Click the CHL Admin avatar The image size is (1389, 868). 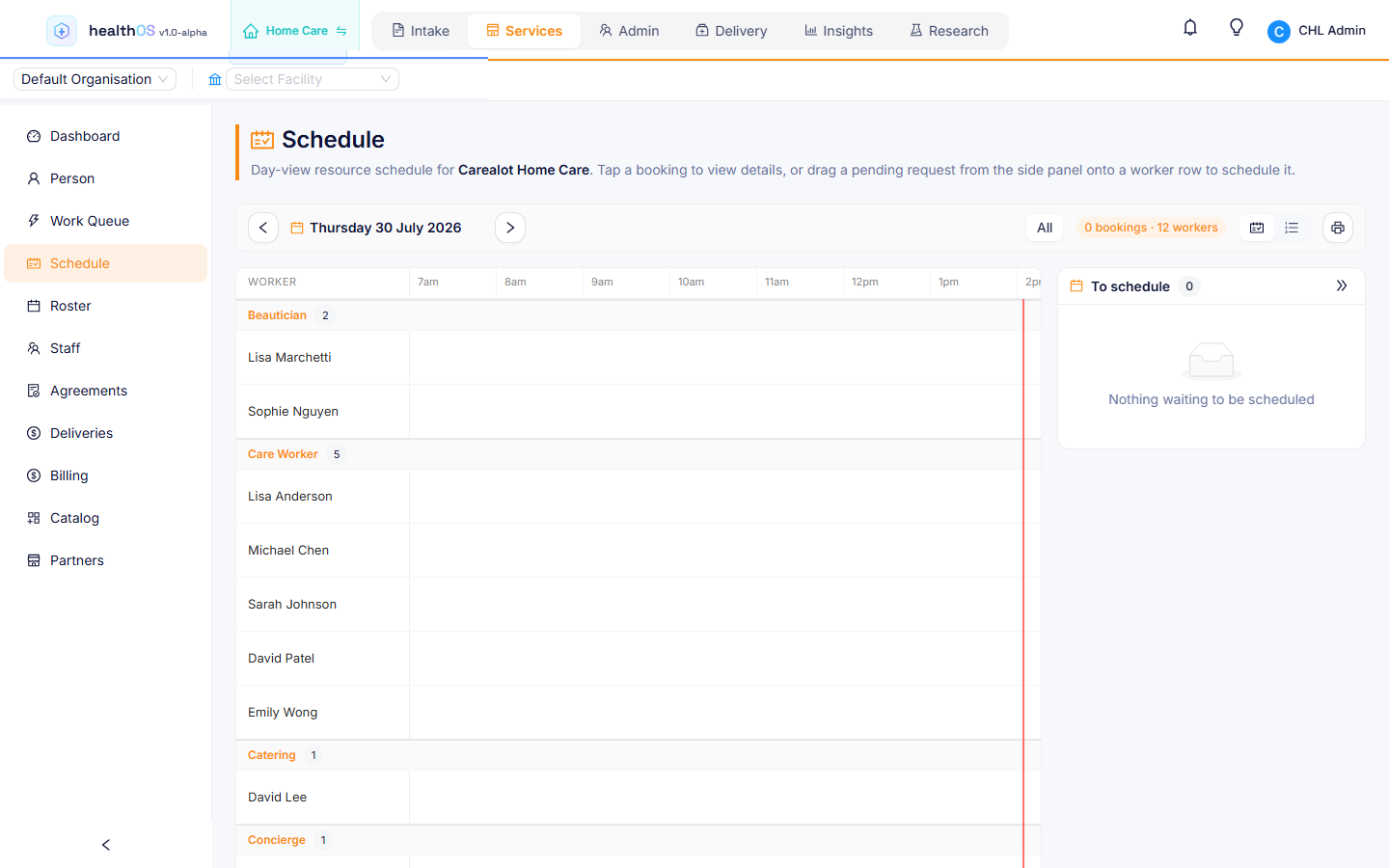(1279, 32)
